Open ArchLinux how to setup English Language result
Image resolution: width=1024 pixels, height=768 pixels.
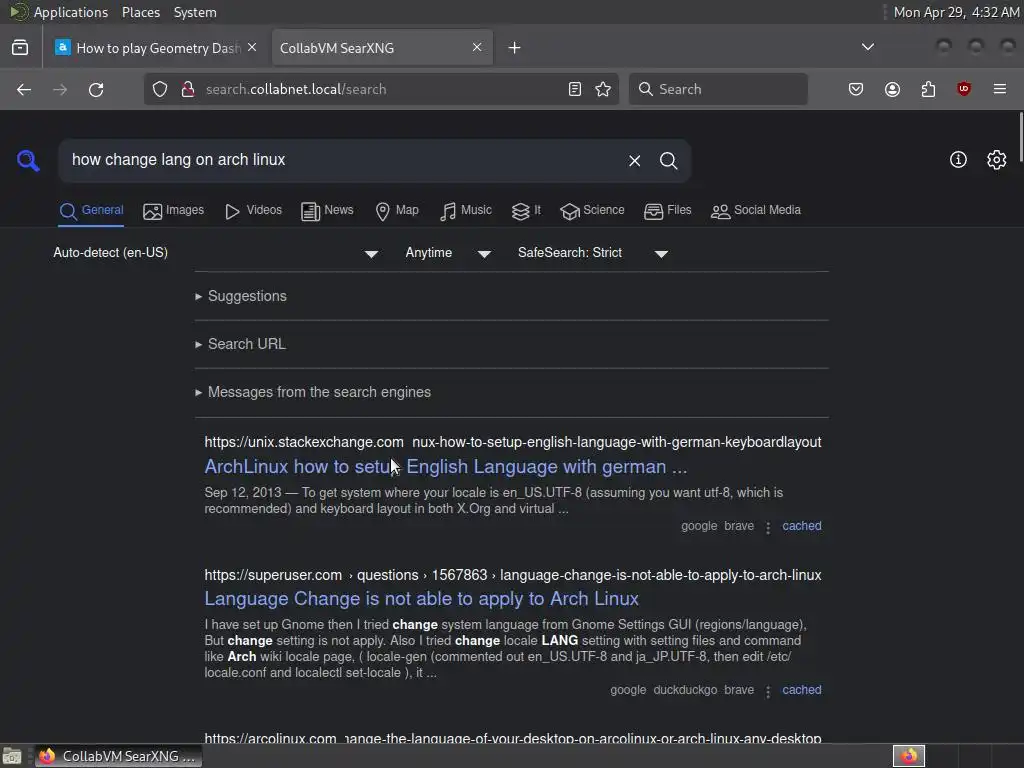click(445, 467)
